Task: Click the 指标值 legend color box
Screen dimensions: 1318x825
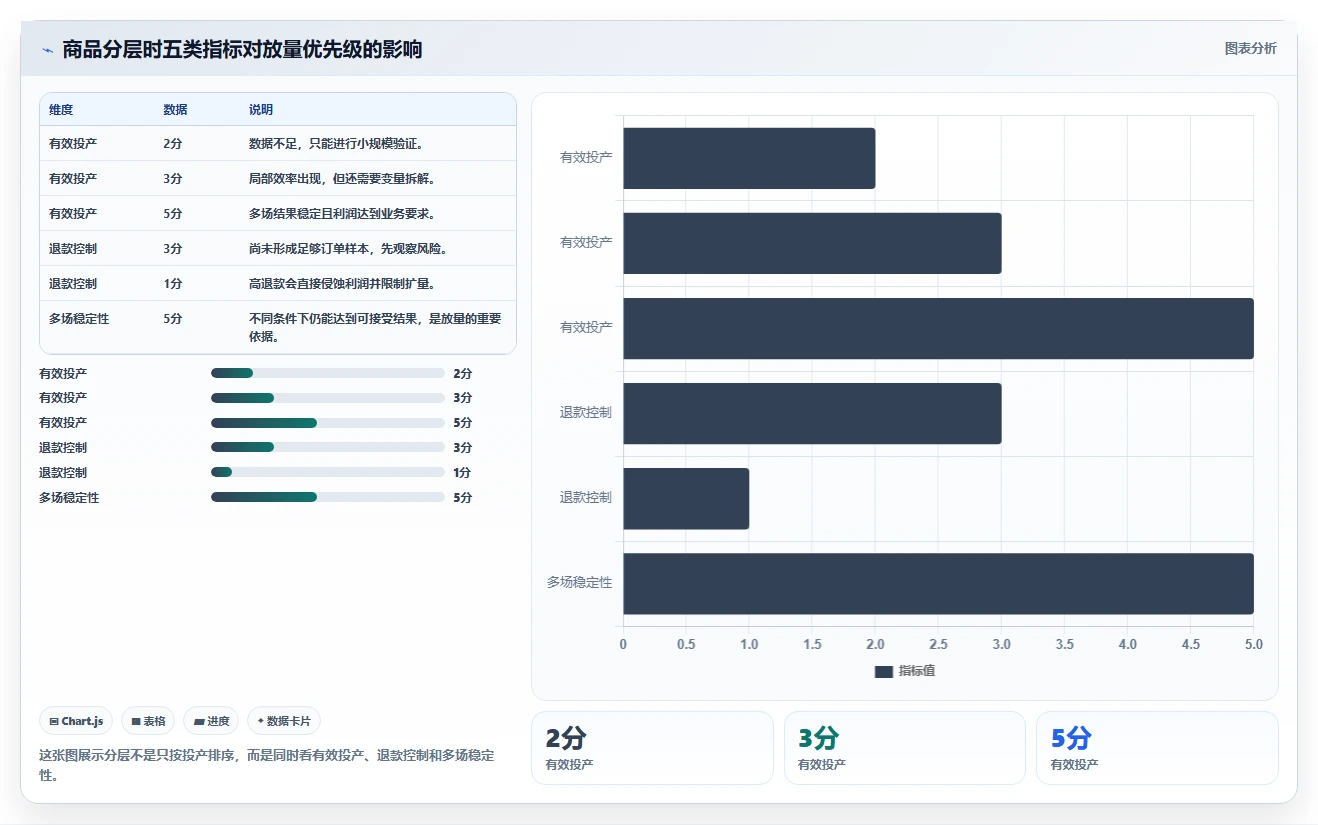Action: pos(883,672)
